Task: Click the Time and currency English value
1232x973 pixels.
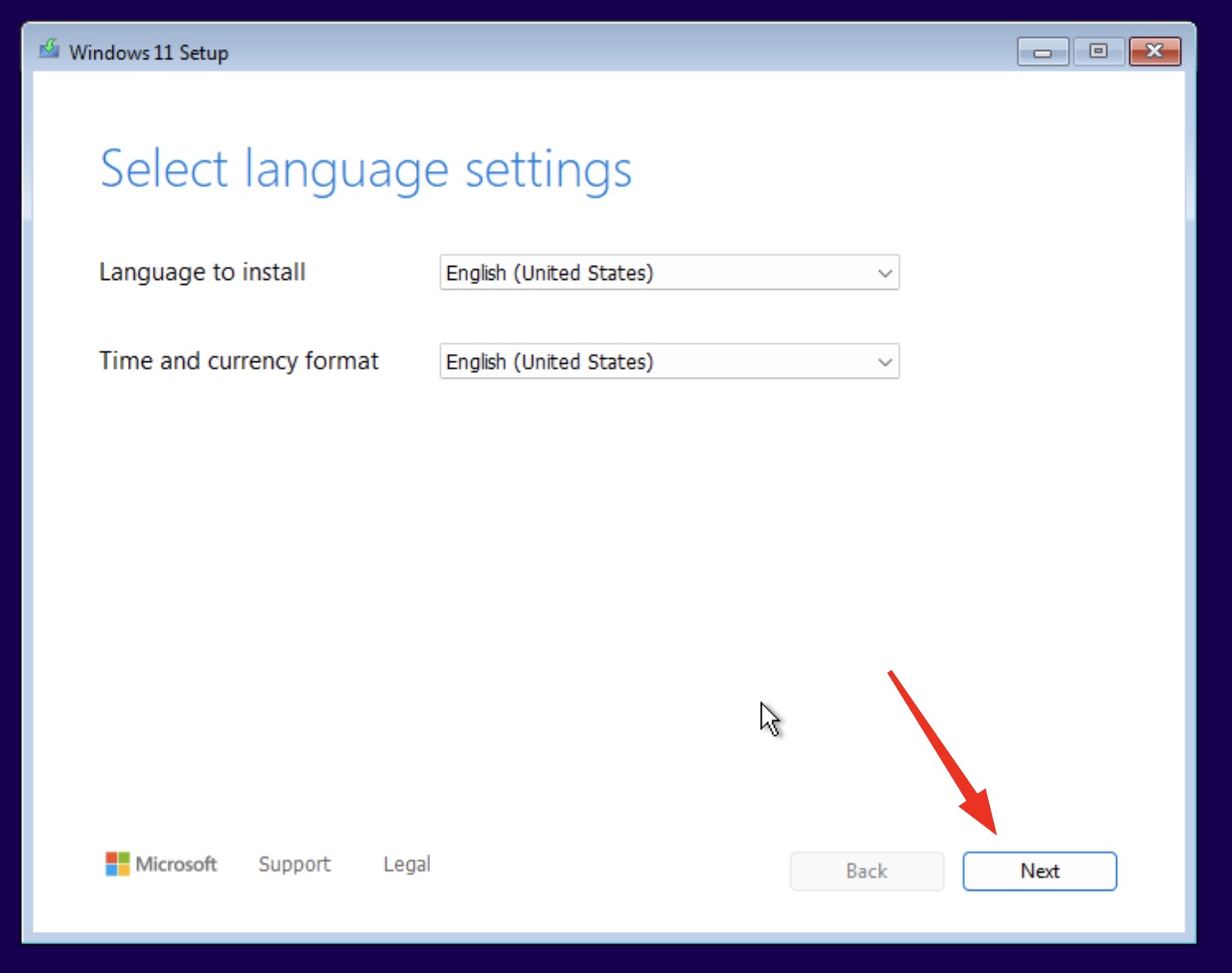Action: click(x=549, y=362)
